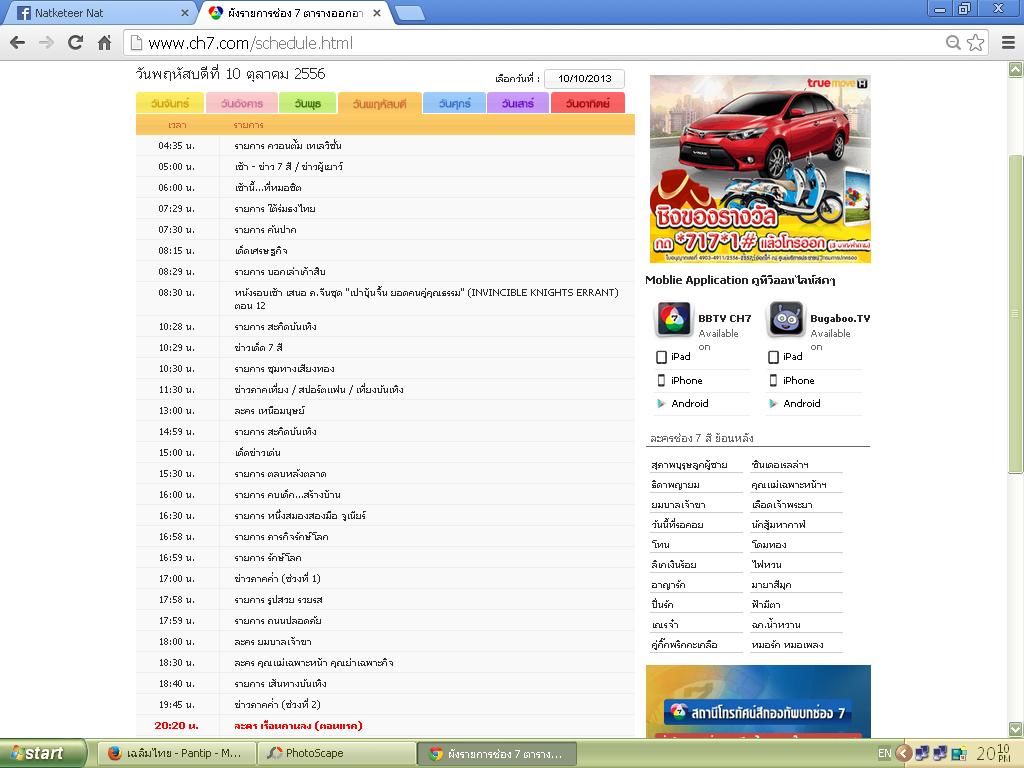Click the Firefox Pantip taskbar item
1024x768 pixels.
174,753
